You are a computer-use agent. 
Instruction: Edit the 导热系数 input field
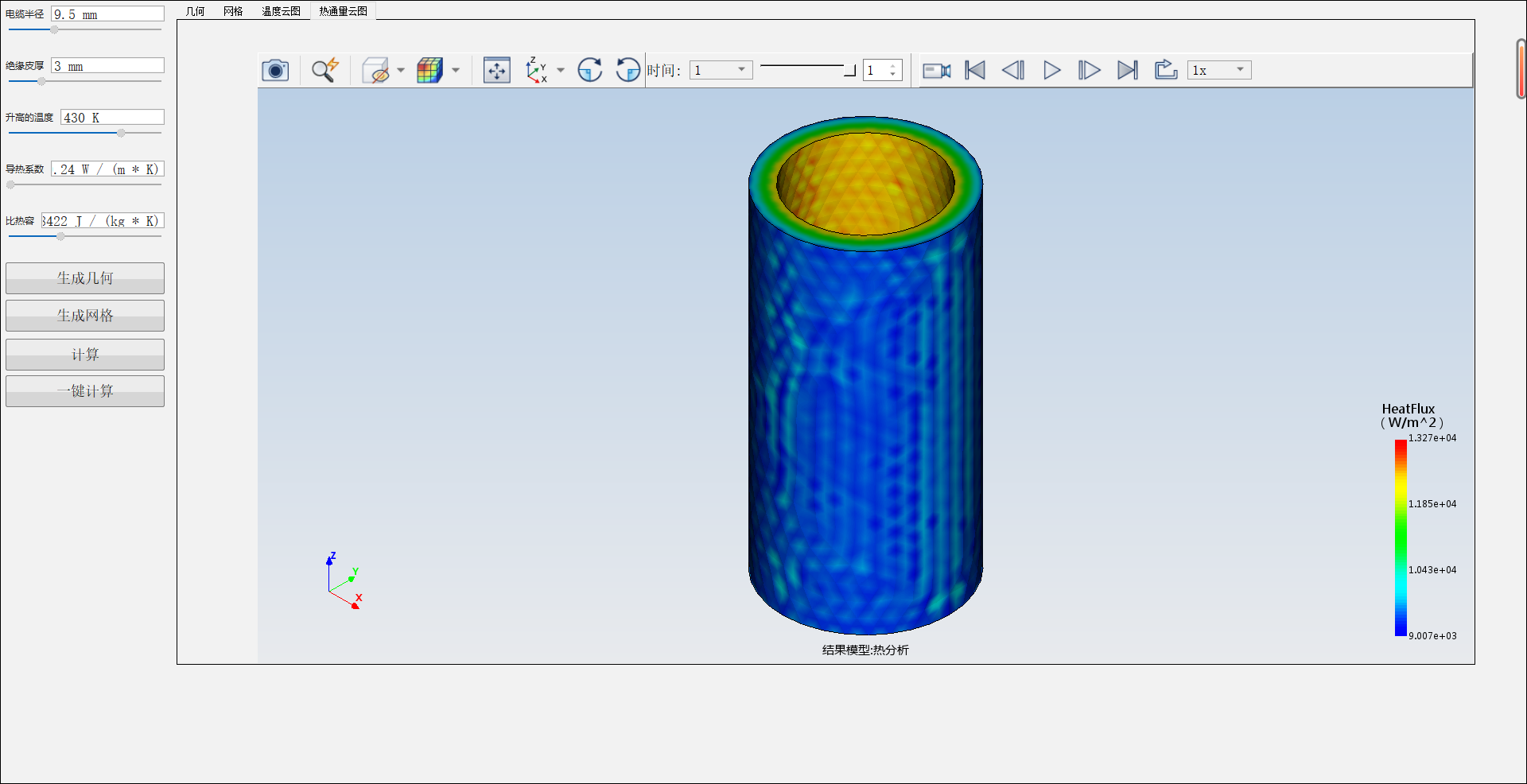(107, 169)
